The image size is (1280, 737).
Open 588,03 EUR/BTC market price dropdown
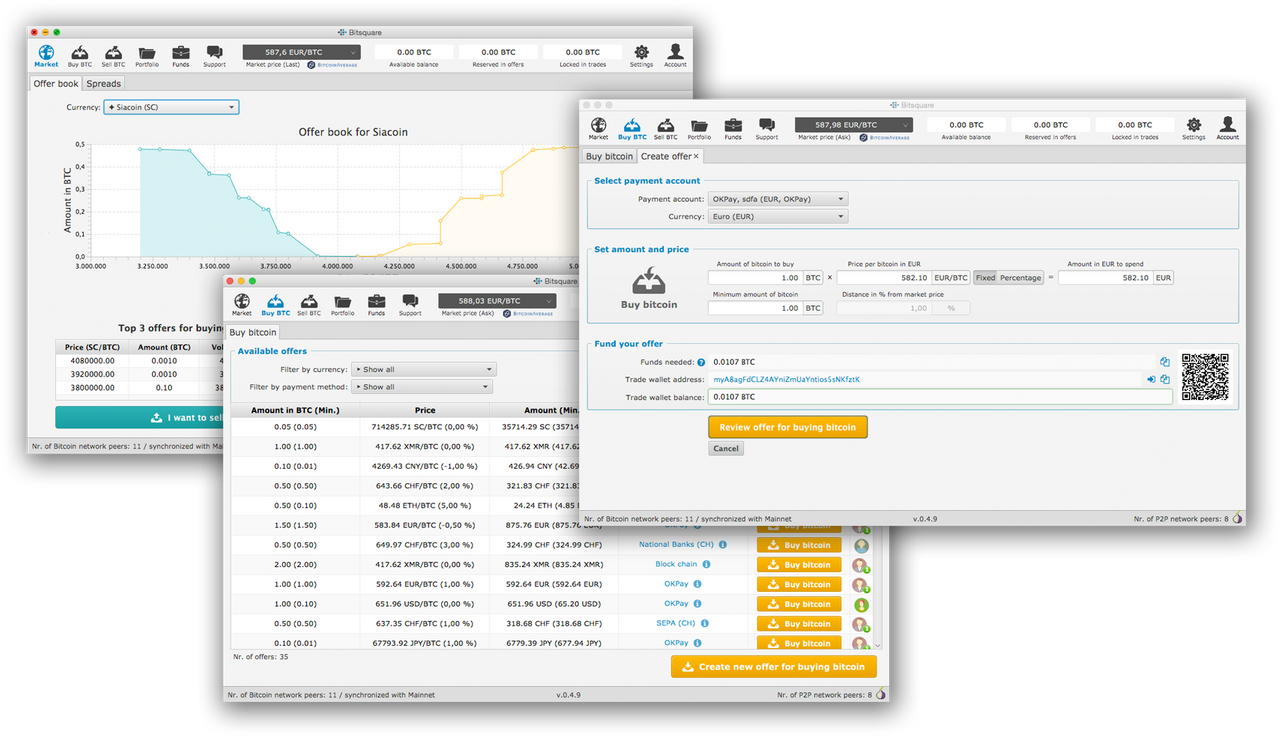[x=497, y=301]
